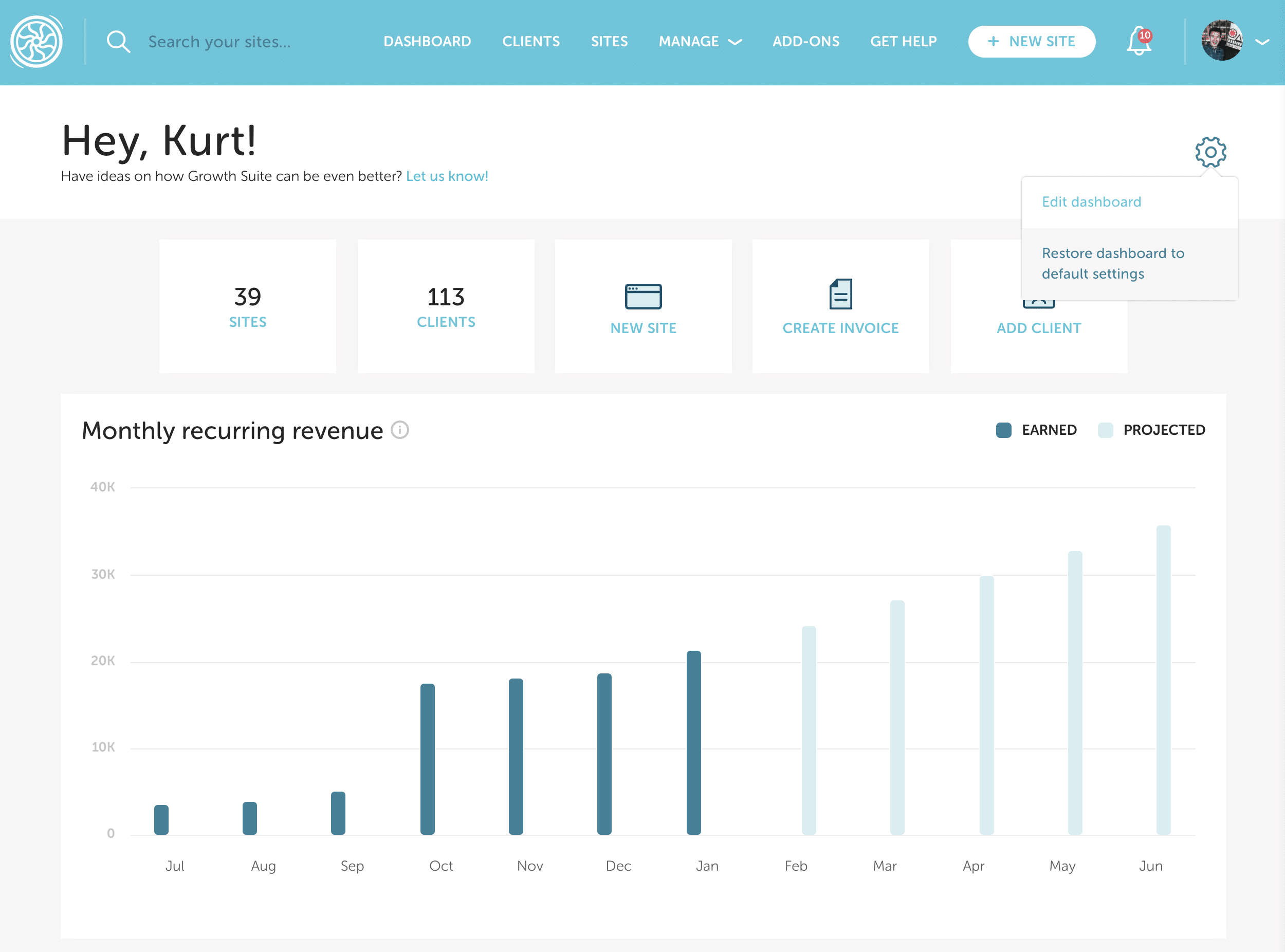Click the revenue info icon
This screenshot has height=952, width=1285.
pos(400,430)
